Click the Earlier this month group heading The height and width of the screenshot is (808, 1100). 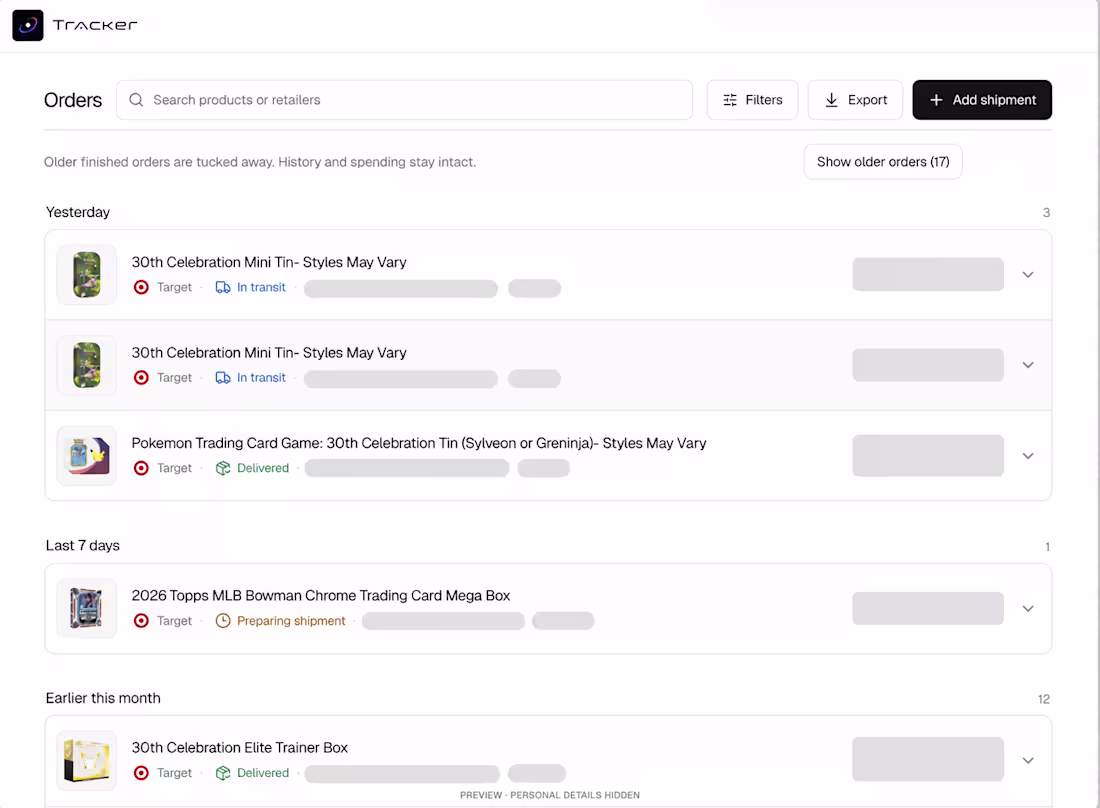[103, 698]
